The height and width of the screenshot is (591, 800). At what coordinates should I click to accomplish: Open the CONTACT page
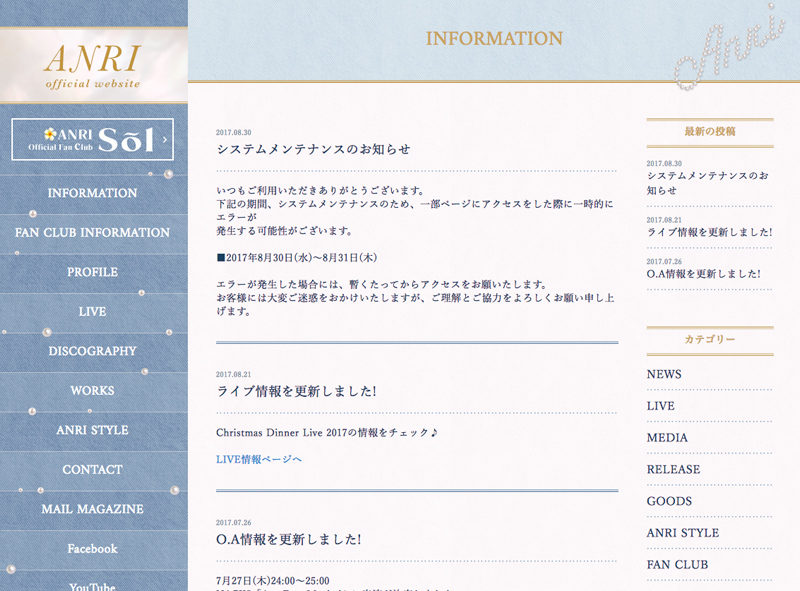pos(92,470)
